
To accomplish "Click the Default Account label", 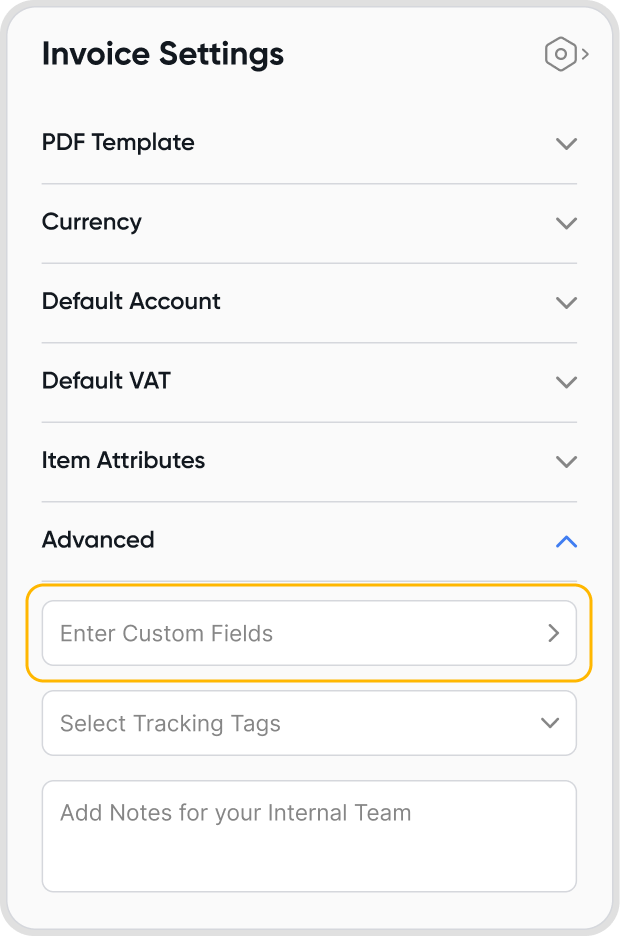I will (x=131, y=301).
